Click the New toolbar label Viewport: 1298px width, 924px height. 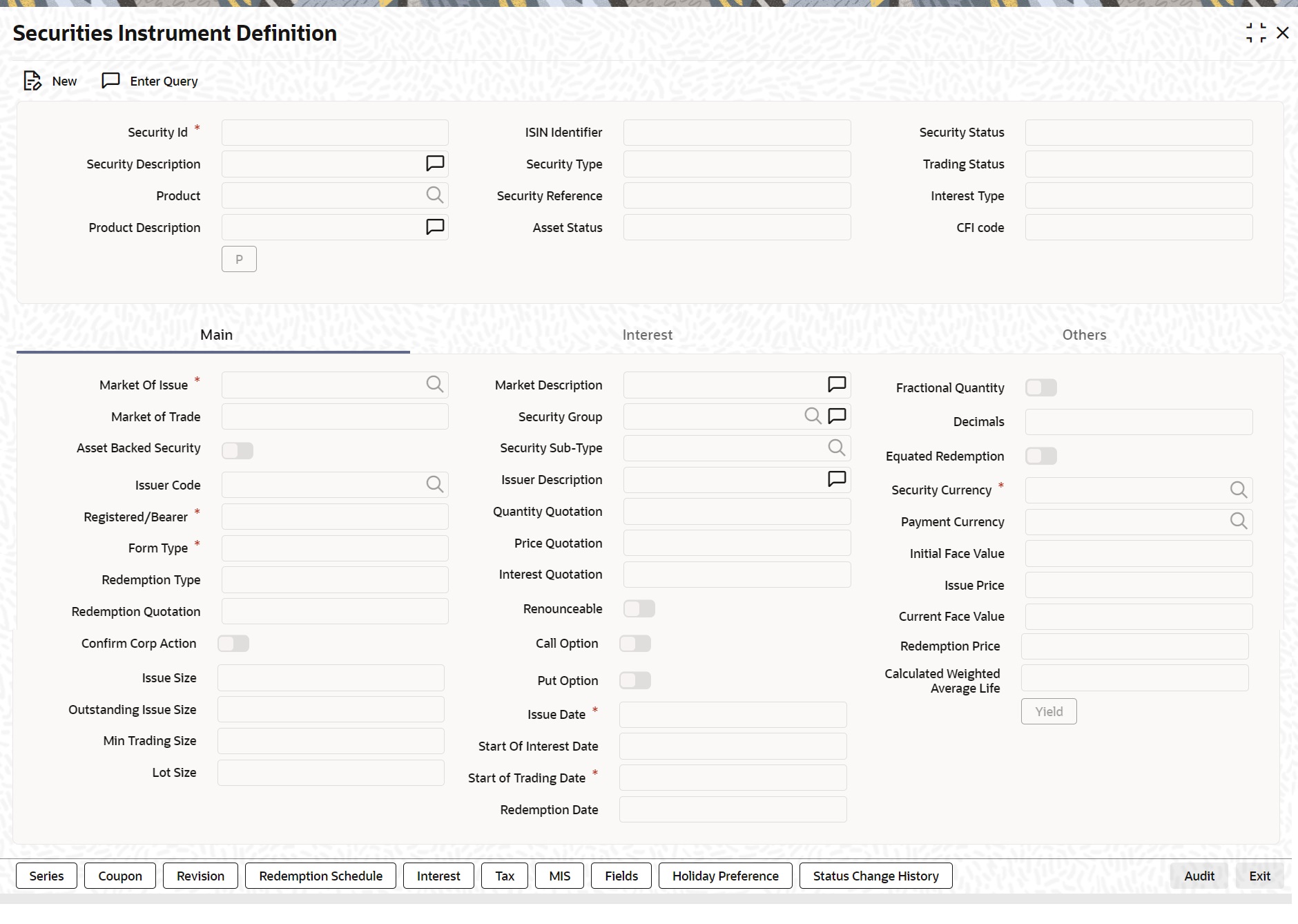(x=64, y=81)
